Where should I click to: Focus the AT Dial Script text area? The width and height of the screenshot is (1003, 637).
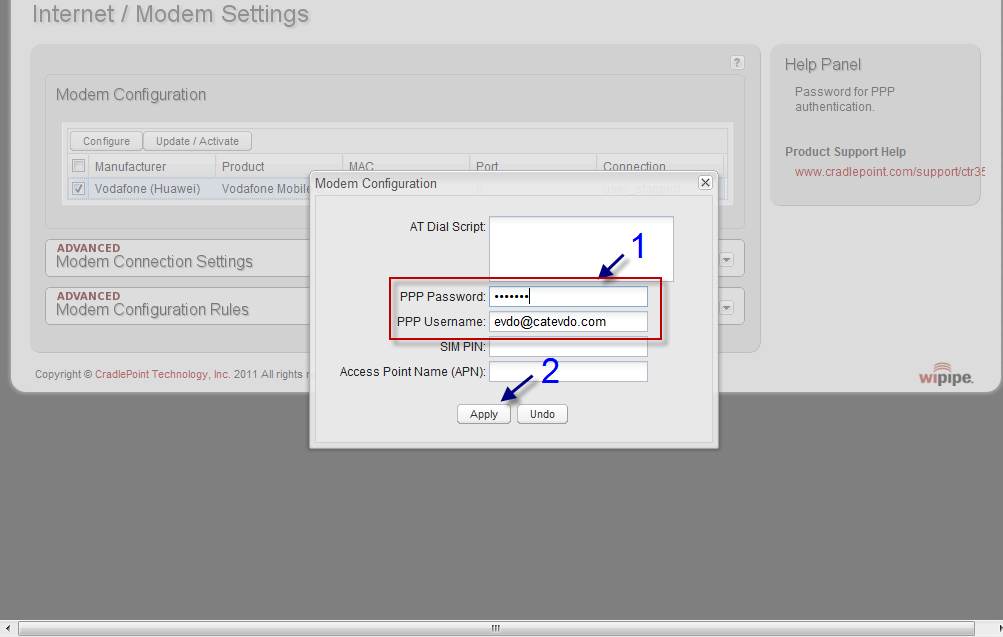click(x=581, y=249)
